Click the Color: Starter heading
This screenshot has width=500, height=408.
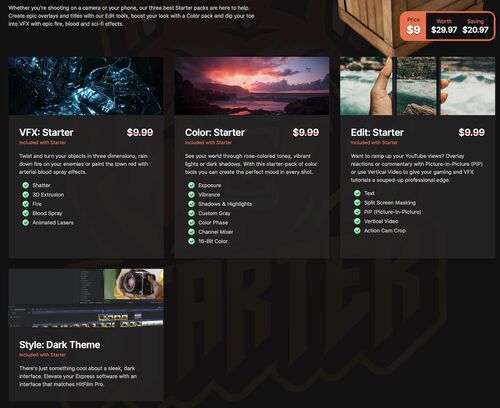pos(215,132)
